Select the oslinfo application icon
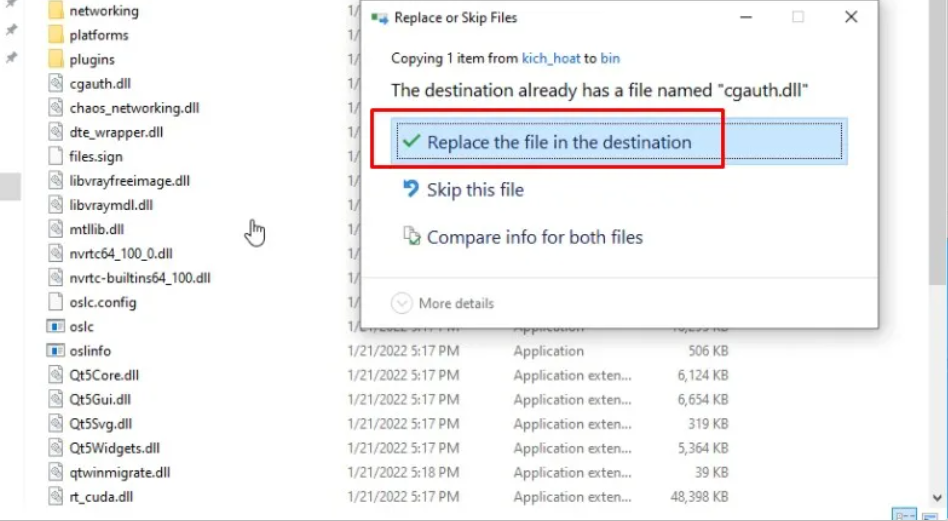This screenshot has width=948, height=521. point(56,351)
